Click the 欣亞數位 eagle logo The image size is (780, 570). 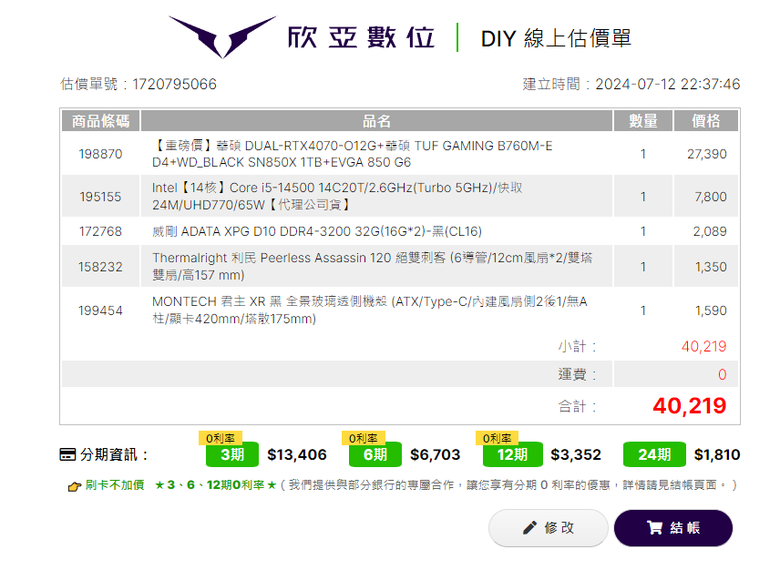click(x=222, y=36)
